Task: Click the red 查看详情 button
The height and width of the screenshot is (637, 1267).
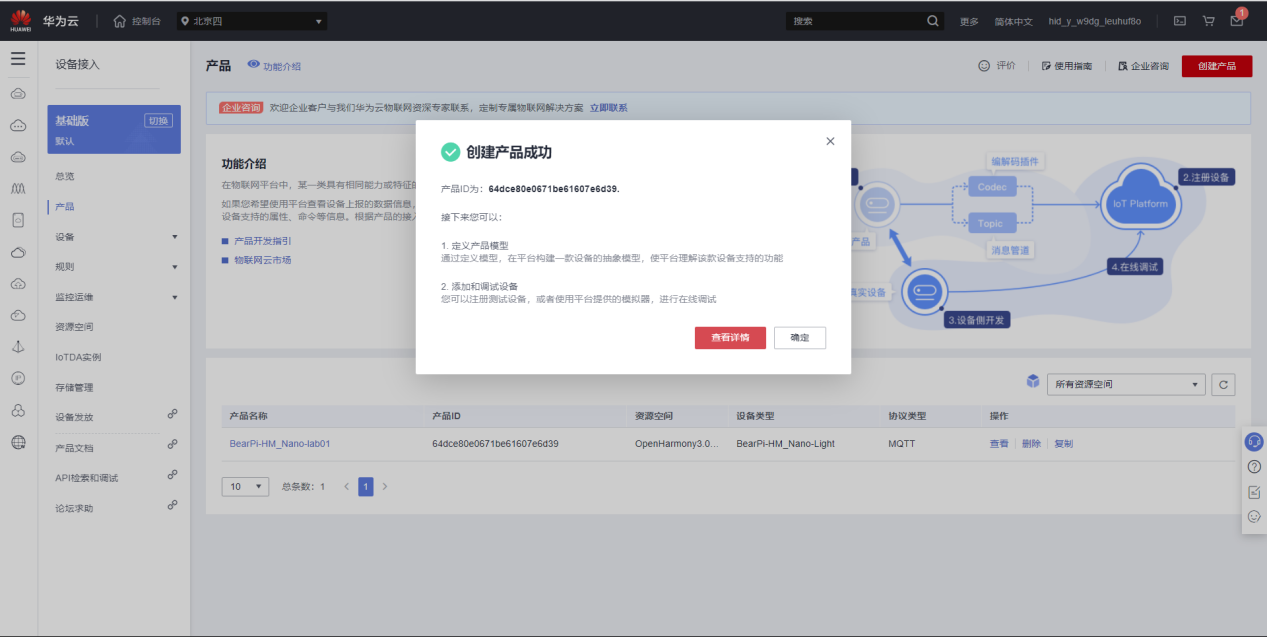Action: tap(730, 338)
